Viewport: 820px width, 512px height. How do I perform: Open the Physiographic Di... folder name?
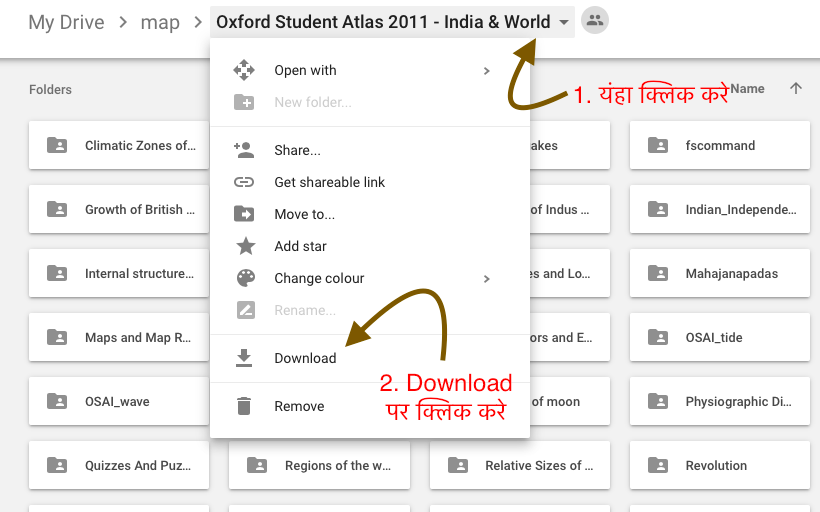tap(738, 402)
